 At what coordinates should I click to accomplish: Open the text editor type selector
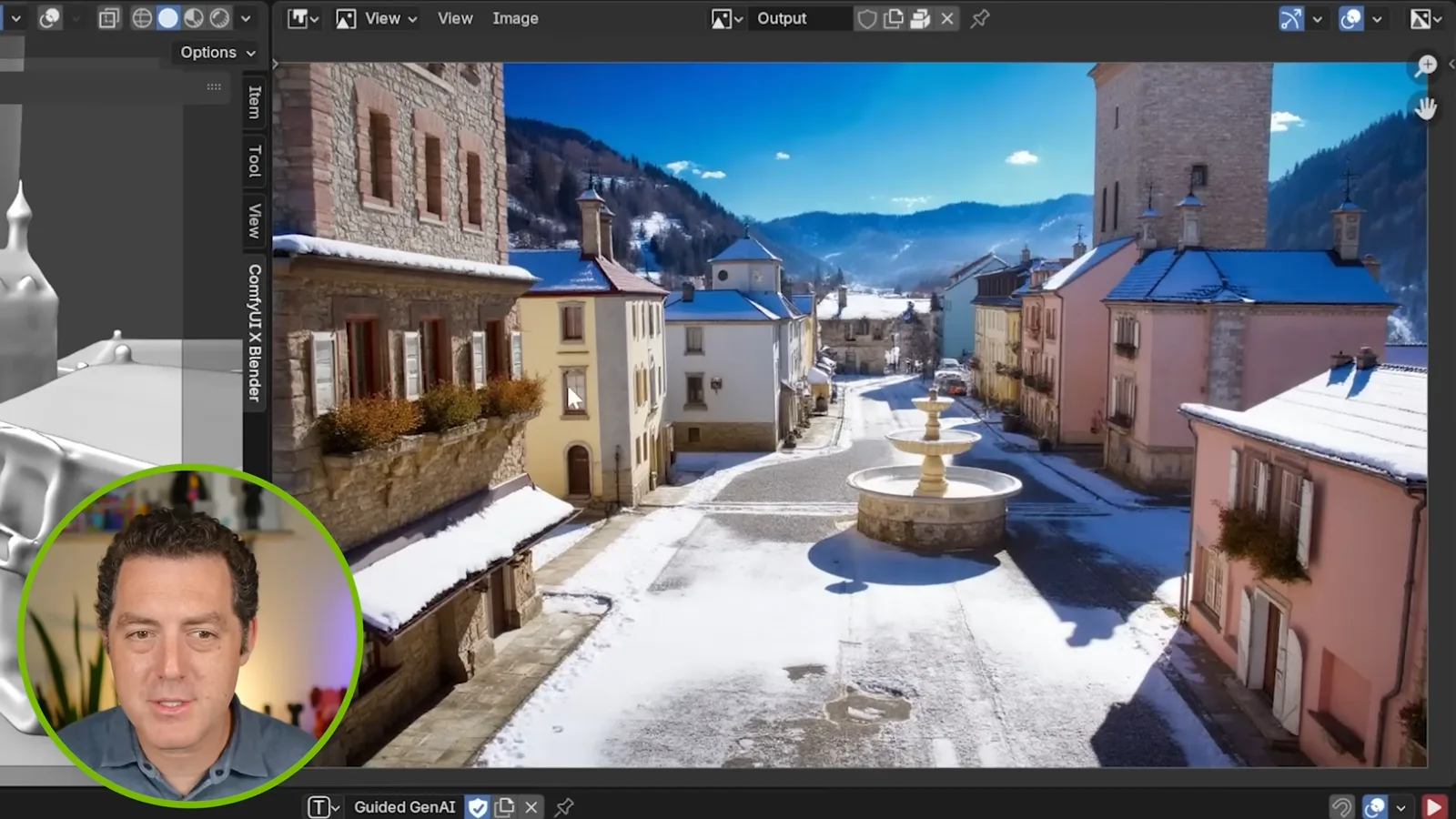click(x=323, y=807)
